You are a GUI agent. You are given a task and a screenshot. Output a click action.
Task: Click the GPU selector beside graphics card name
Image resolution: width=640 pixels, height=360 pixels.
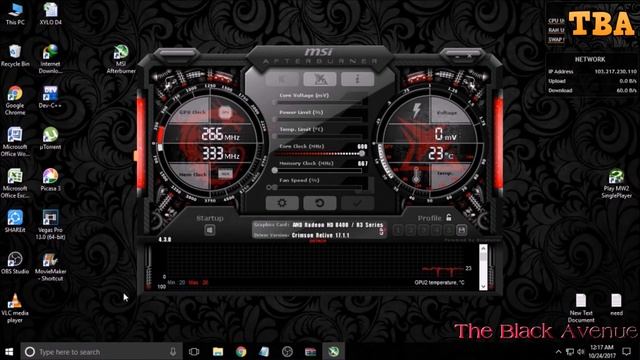381,231
